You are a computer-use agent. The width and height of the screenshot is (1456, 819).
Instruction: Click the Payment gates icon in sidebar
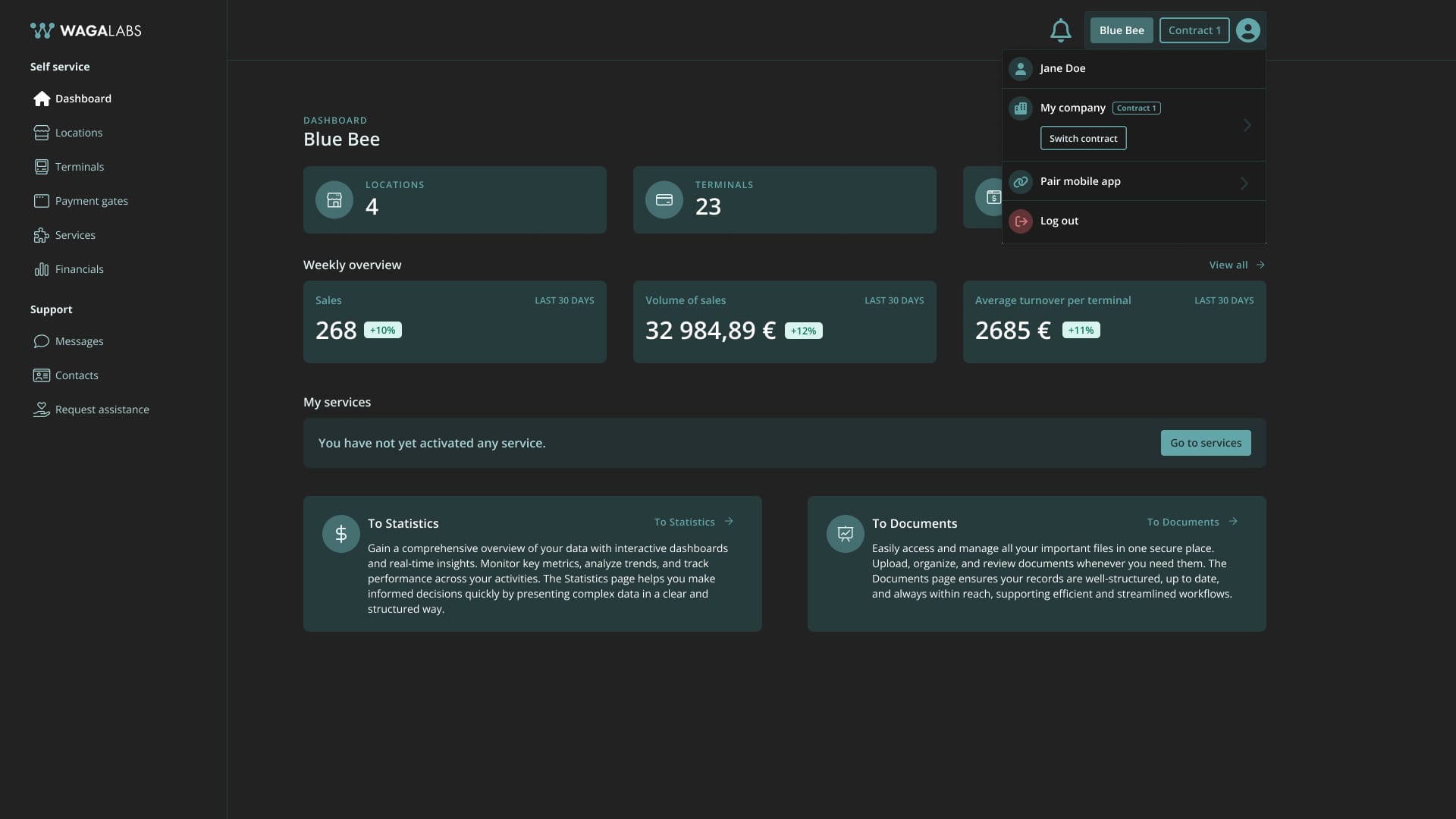pyautogui.click(x=42, y=201)
